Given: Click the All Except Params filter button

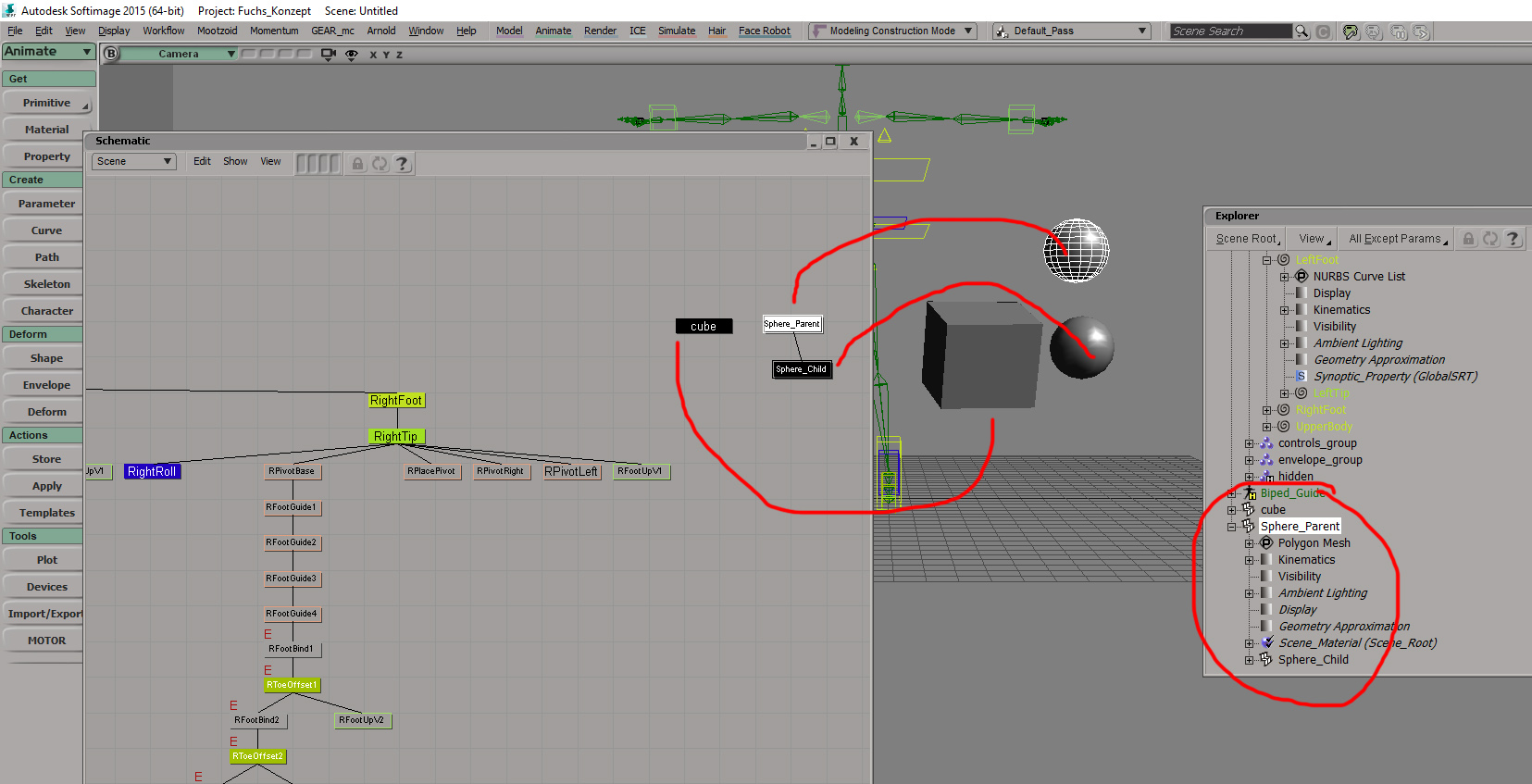Looking at the screenshot, I should pyautogui.click(x=1398, y=239).
